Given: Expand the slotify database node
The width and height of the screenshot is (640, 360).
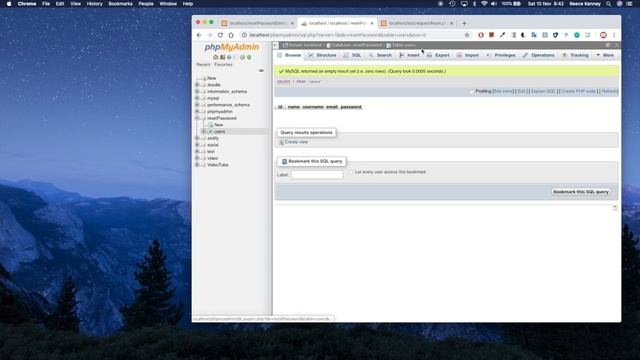Looking at the screenshot, I should 197,138.
